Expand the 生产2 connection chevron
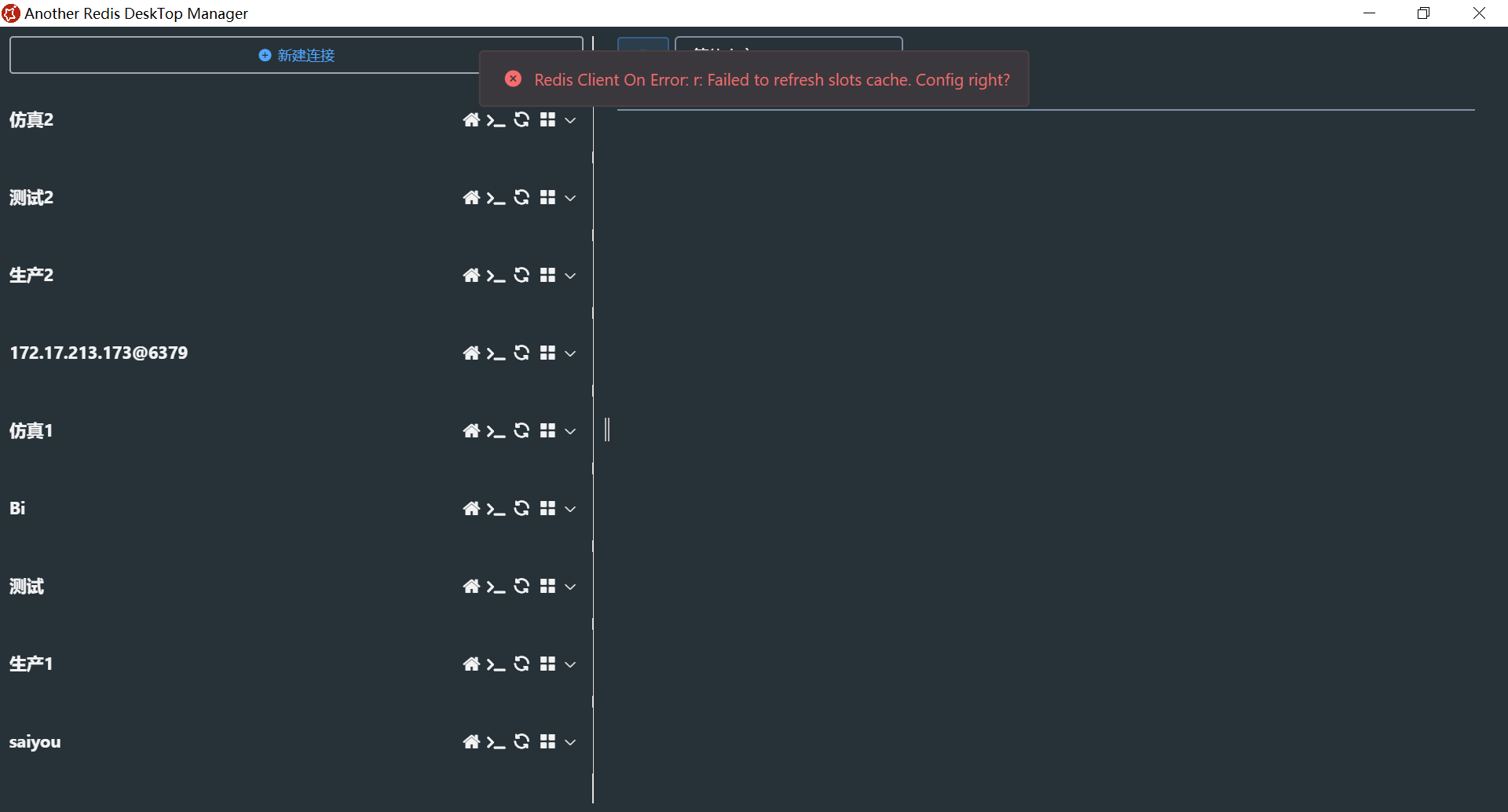This screenshot has width=1508, height=812. point(570,276)
